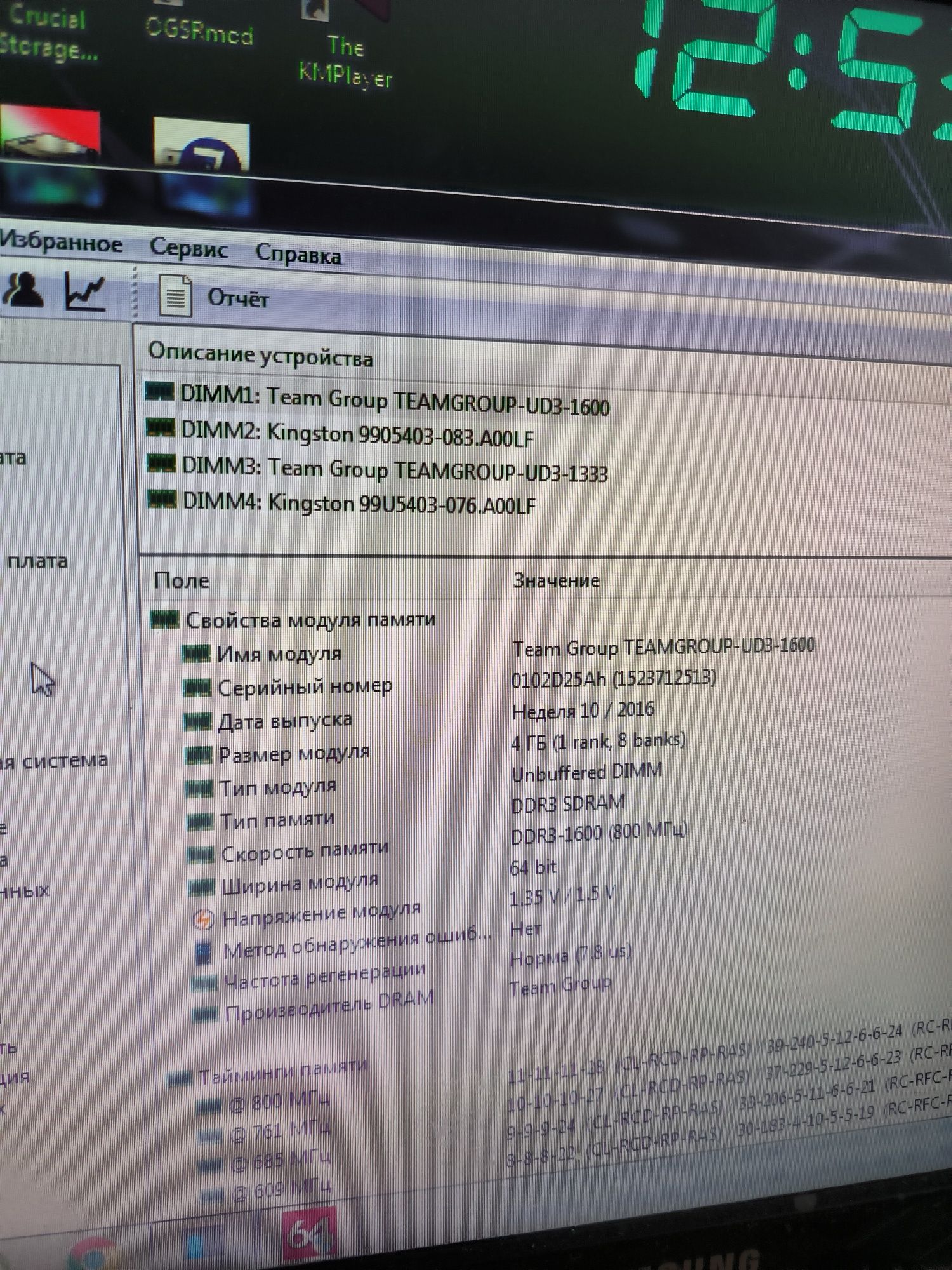Click the DIMM3 memory chip icon
The height and width of the screenshot is (1270, 952).
(161, 464)
